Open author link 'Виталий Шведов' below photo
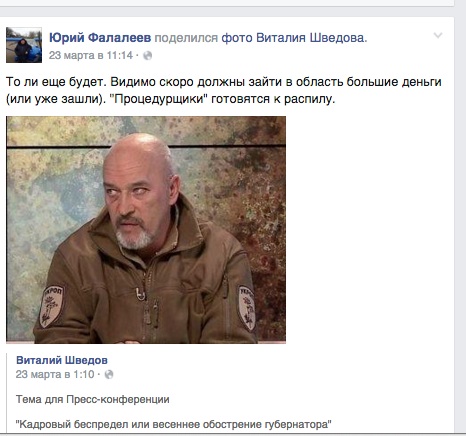 (x=62, y=360)
